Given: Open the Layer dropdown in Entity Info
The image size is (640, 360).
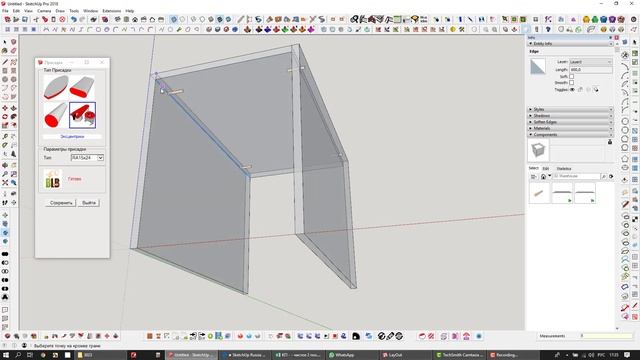Looking at the screenshot, I should pyautogui.click(x=591, y=62).
